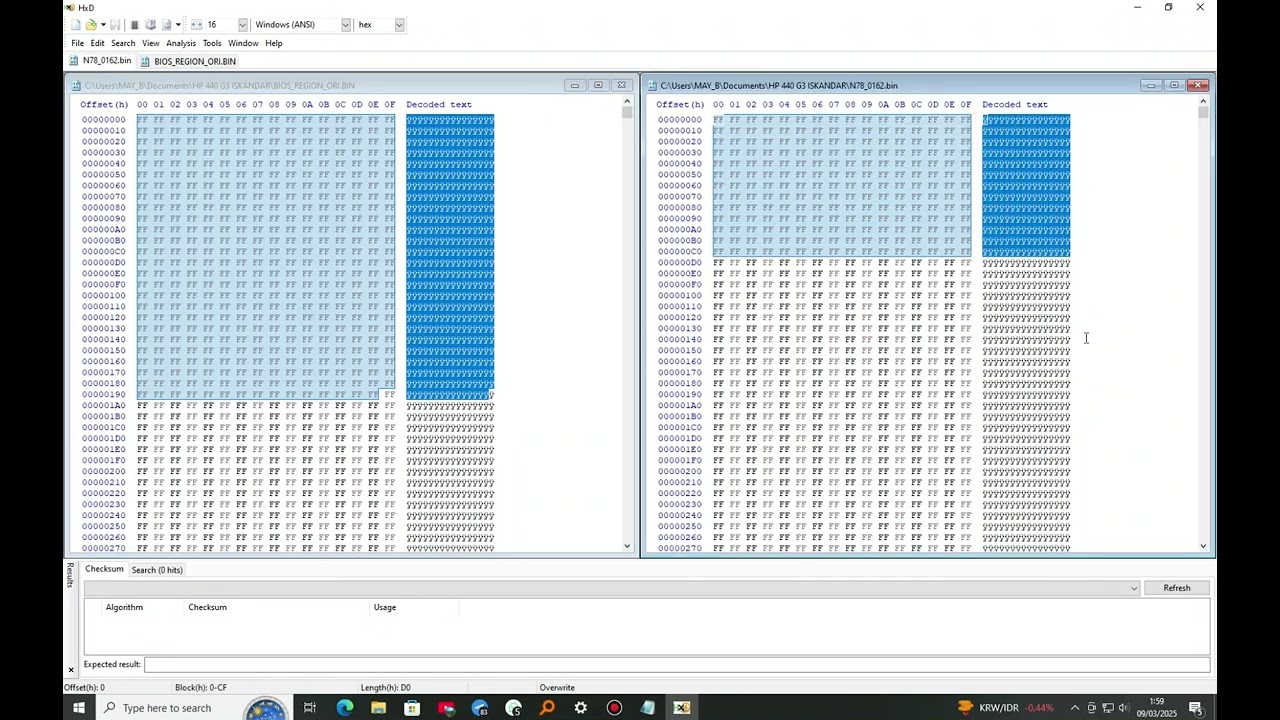Close the results panel with X icon
This screenshot has width=1280, height=720.
(x=70, y=669)
